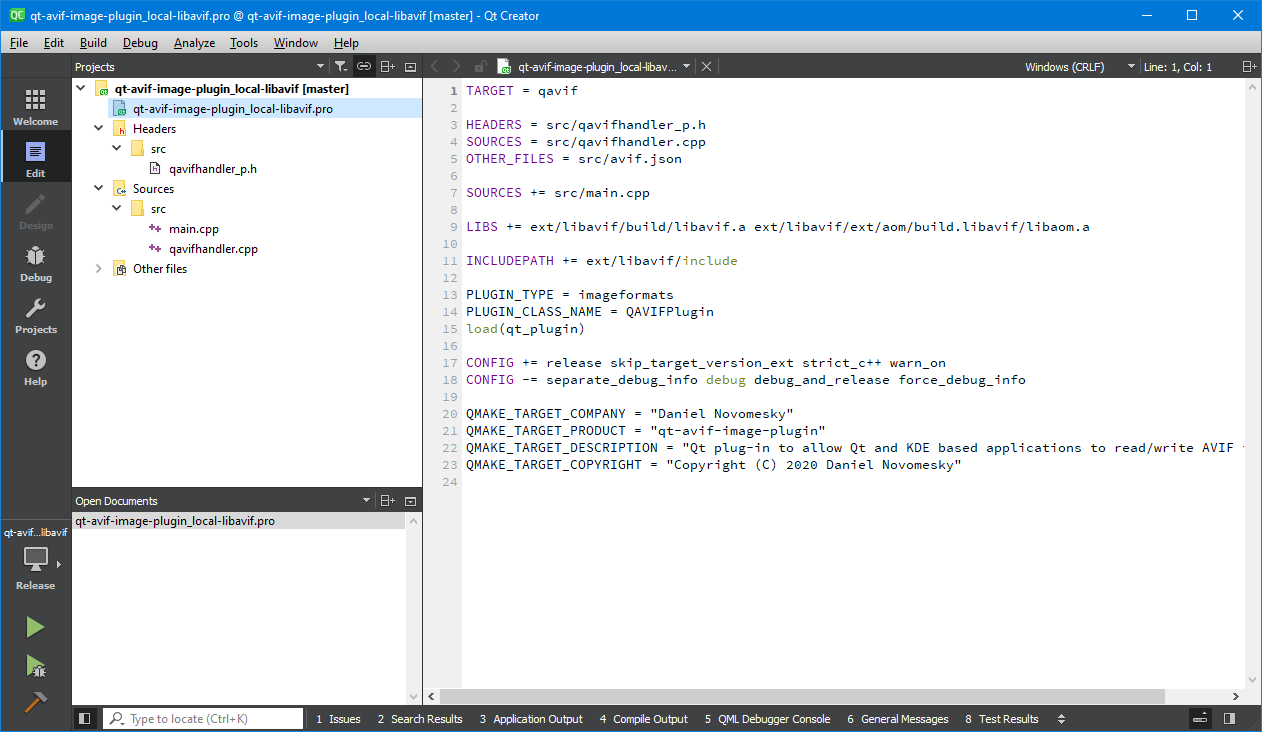Close the Open Documents panel
This screenshot has height=732, width=1262.
coord(410,501)
